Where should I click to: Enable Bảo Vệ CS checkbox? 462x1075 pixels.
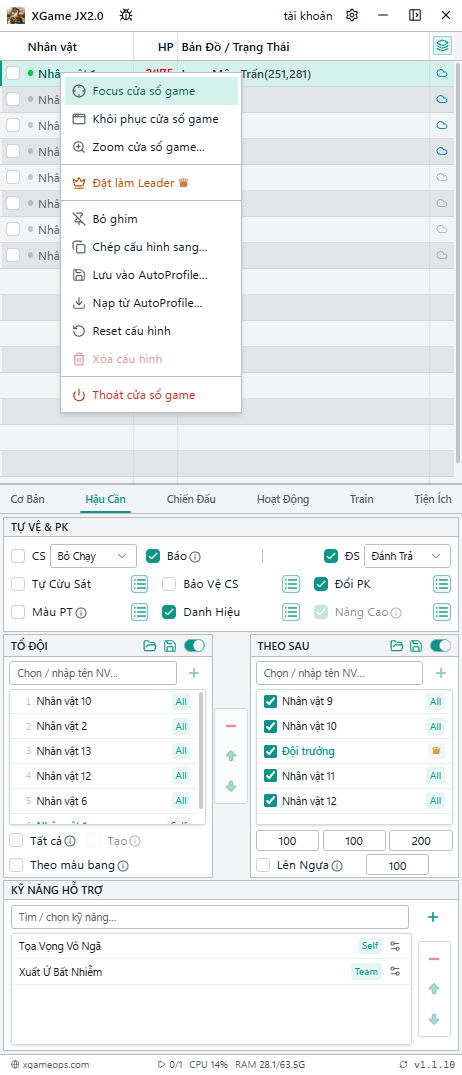coord(169,584)
